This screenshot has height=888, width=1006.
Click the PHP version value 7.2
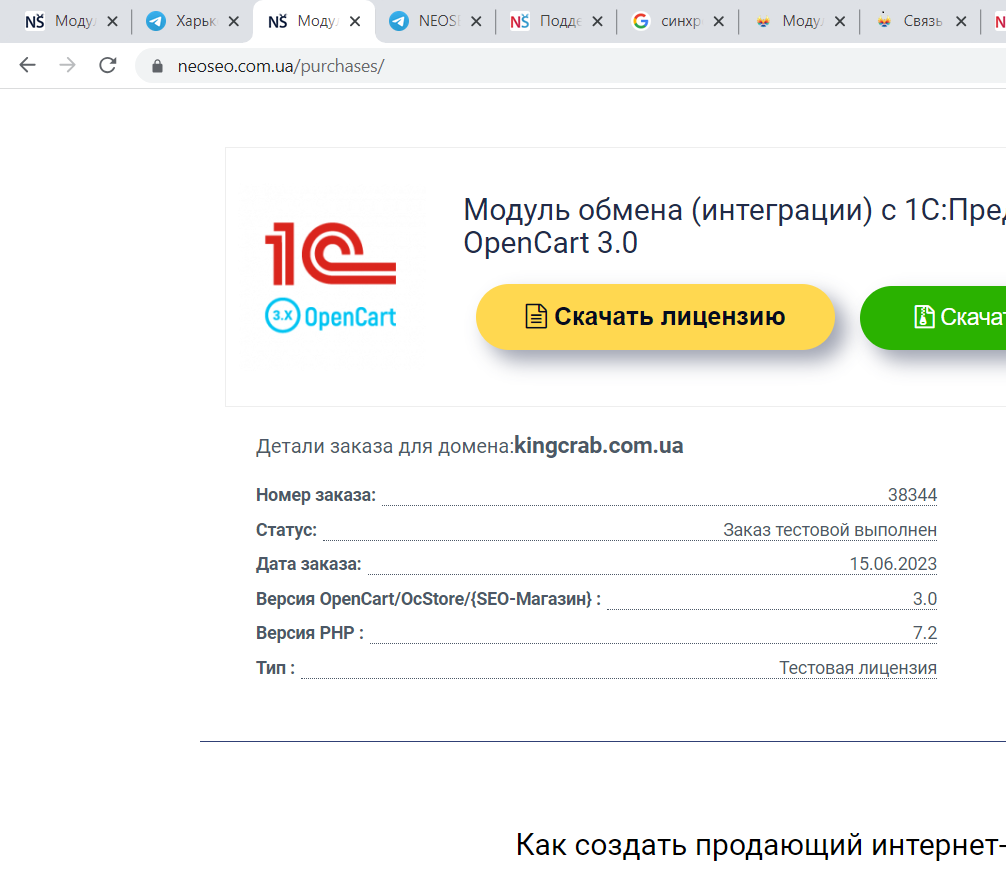[x=925, y=633]
